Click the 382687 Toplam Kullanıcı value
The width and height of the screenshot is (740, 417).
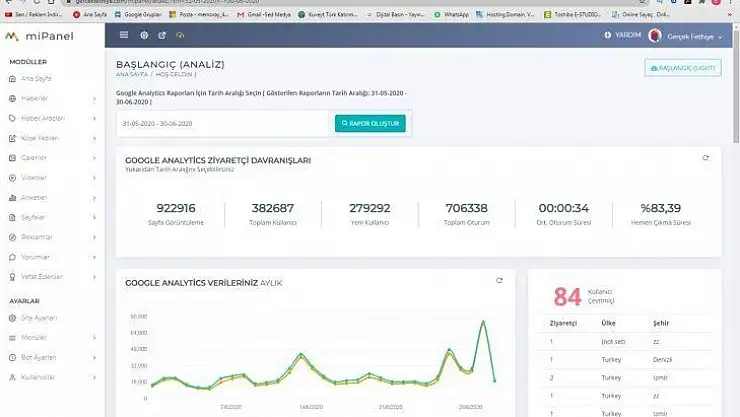pyautogui.click(x=273, y=208)
